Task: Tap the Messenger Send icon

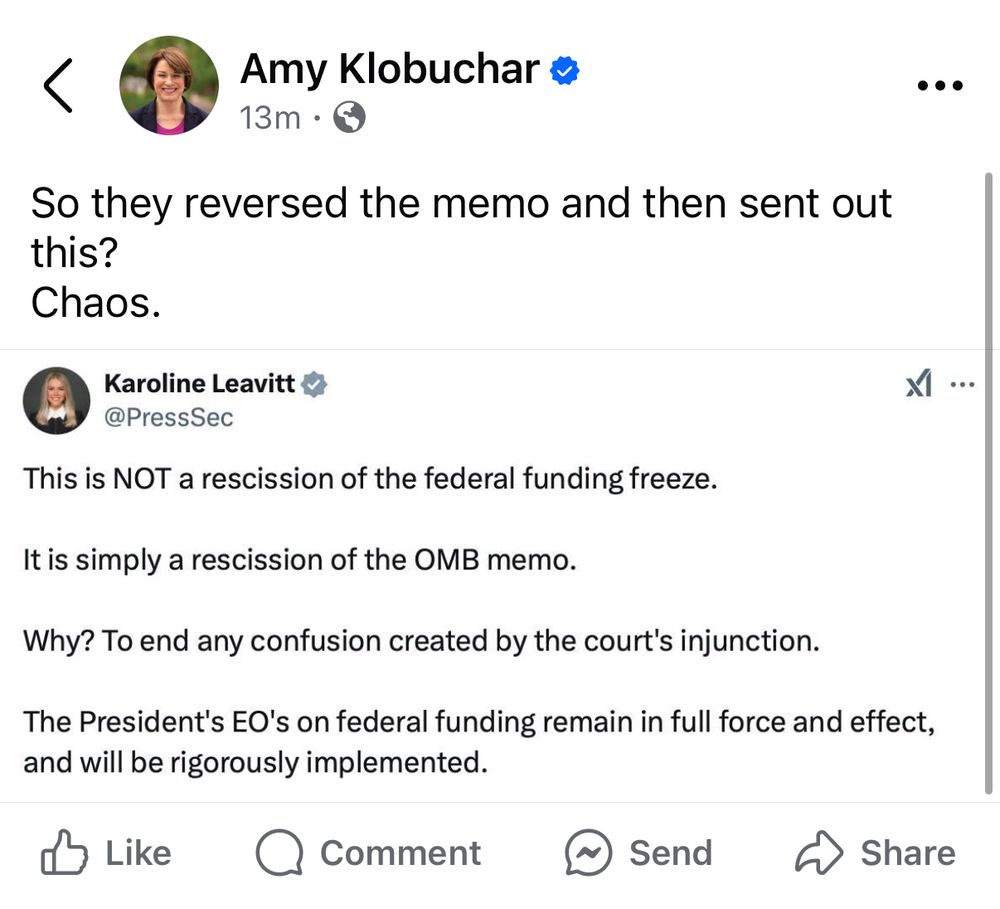Action: point(588,853)
